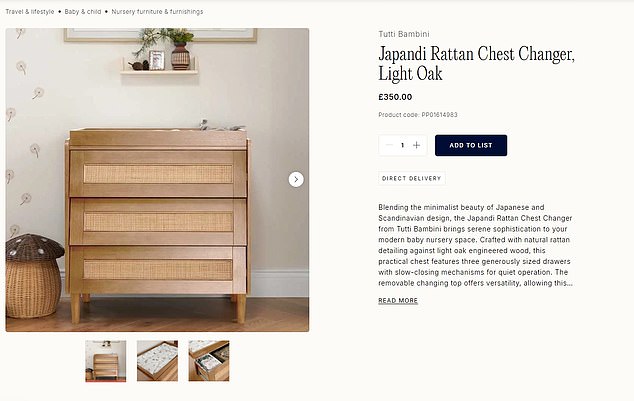634x401 pixels.
Task: Open the Travel & lifestyle breadcrumb
Action: pyautogui.click(x=29, y=12)
